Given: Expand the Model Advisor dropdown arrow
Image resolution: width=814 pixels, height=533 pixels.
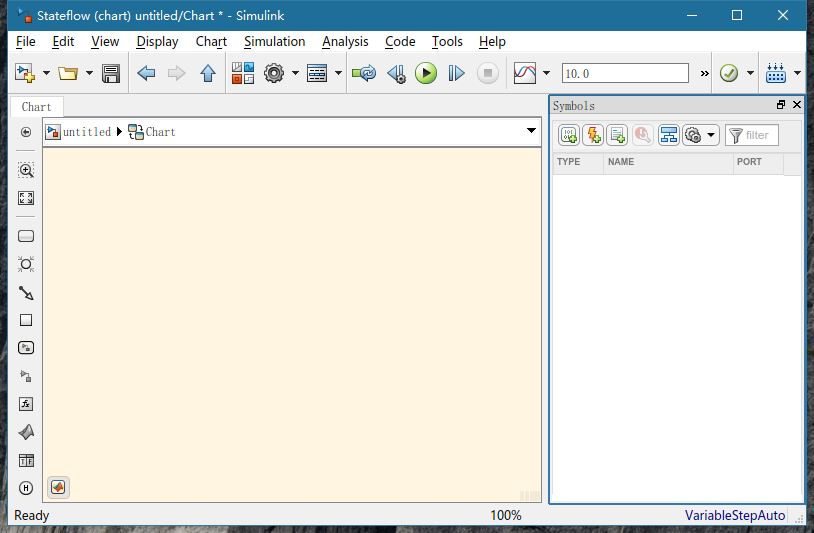Looking at the screenshot, I should pyautogui.click(x=750, y=73).
